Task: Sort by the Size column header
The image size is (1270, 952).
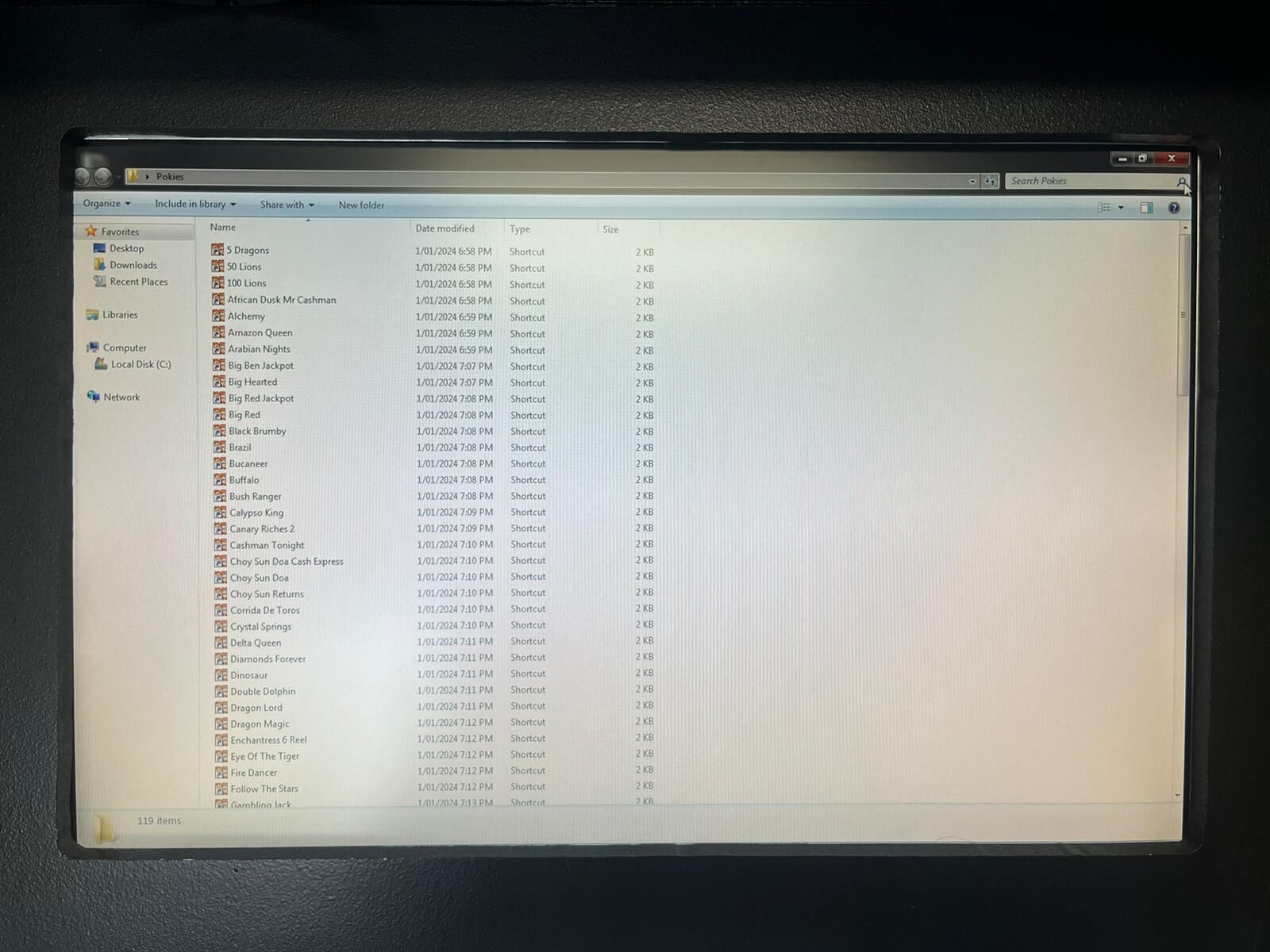Action: (610, 229)
